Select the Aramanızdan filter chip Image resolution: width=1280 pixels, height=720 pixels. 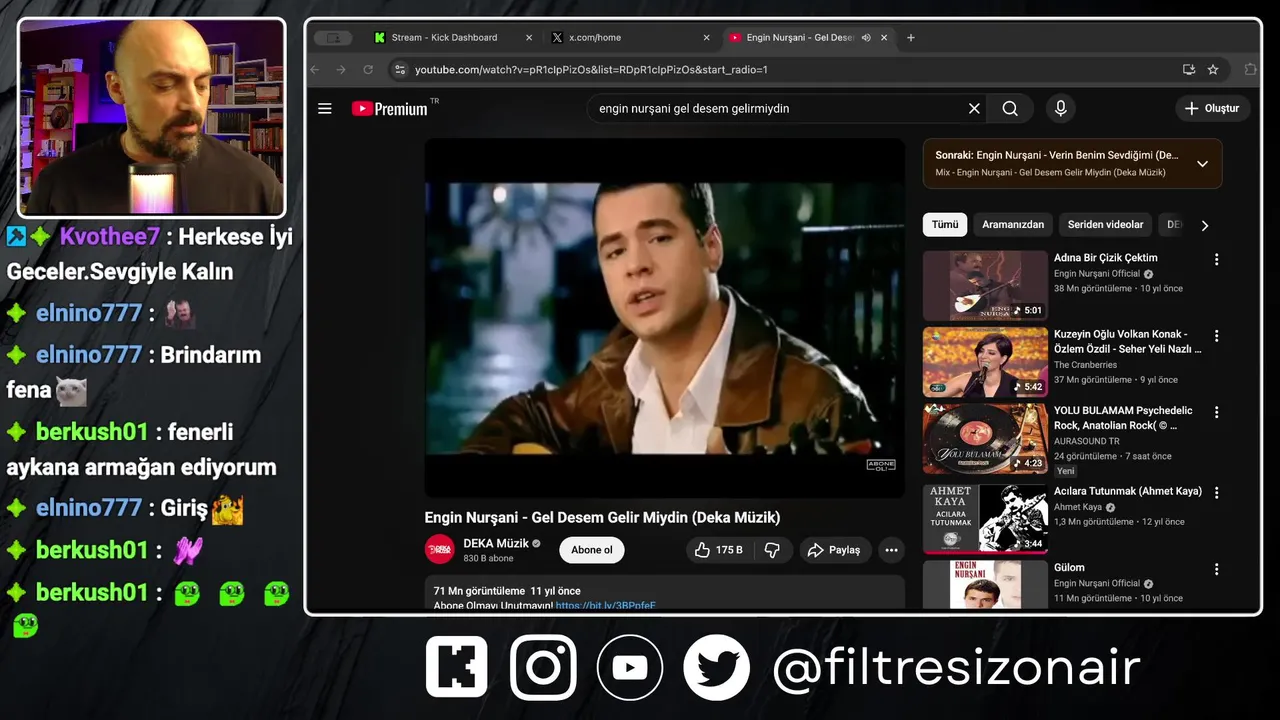[x=1012, y=225]
